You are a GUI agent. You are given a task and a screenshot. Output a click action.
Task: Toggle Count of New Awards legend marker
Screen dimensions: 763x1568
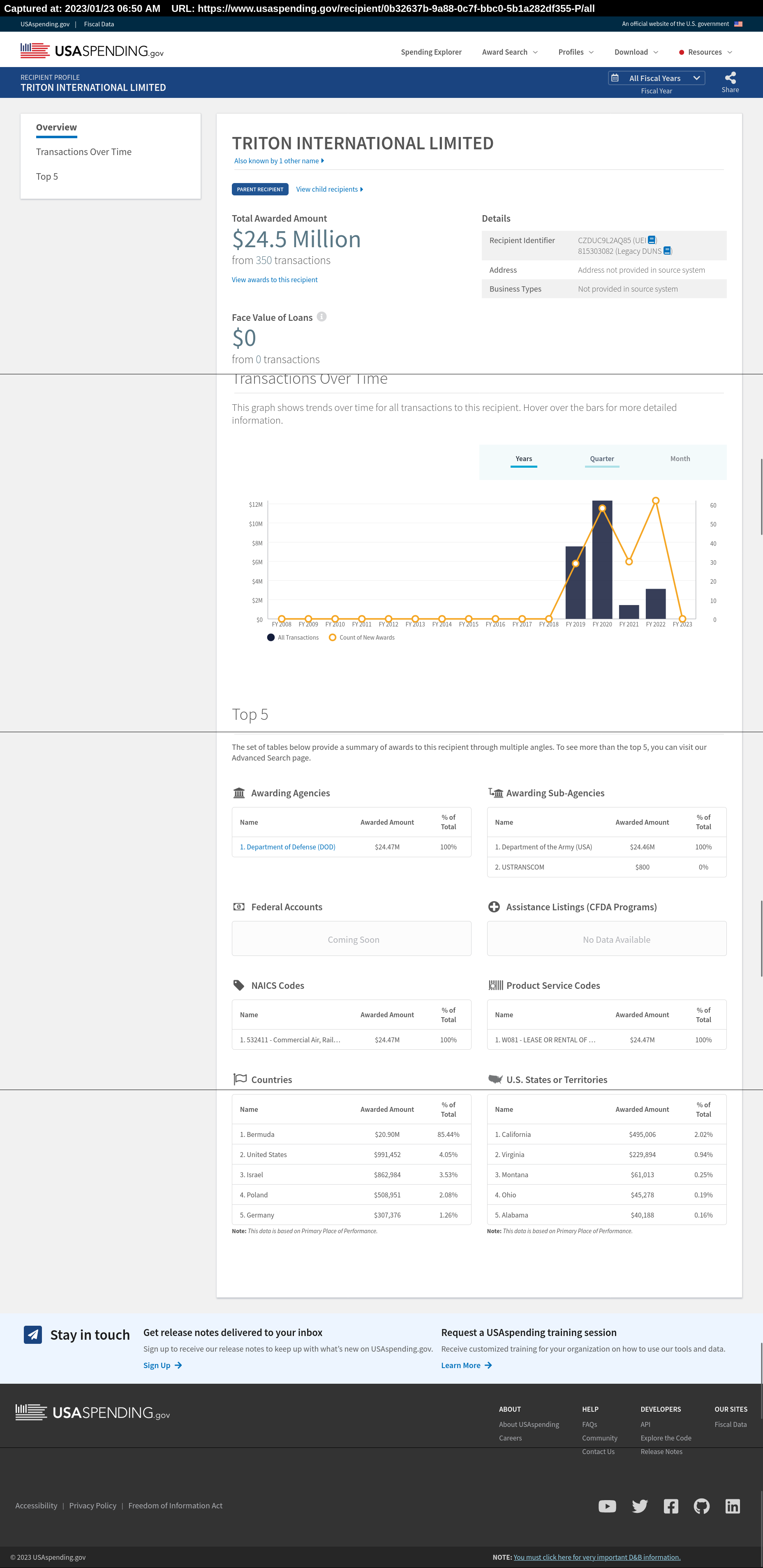coord(332,637)
